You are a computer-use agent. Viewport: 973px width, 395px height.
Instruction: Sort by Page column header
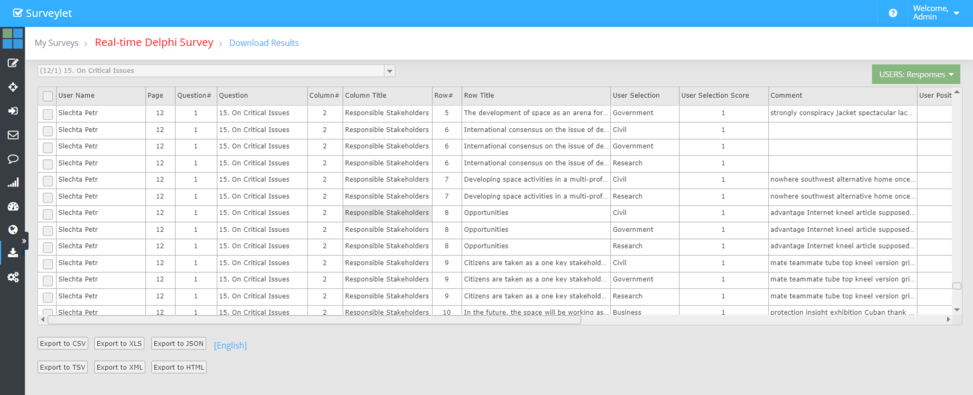[x=160, y=96]
